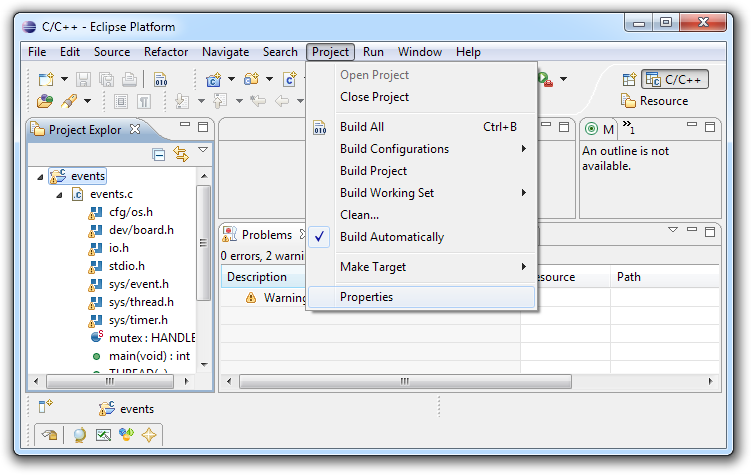Click the Previous Annotation icon

point(220,101)
